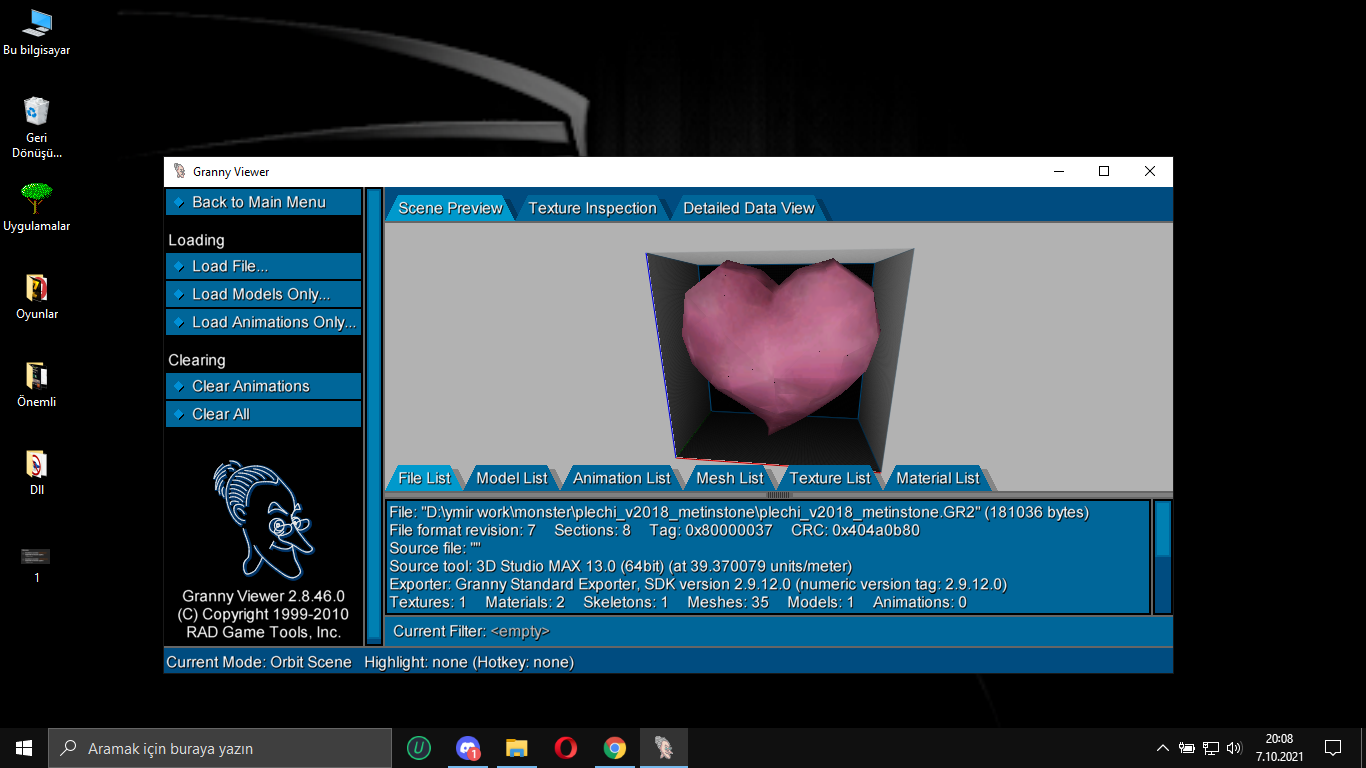The width and height of the screenshot is (1366, 768).
Task: Open the Animation List tab
Action: (x=621, y=478)
